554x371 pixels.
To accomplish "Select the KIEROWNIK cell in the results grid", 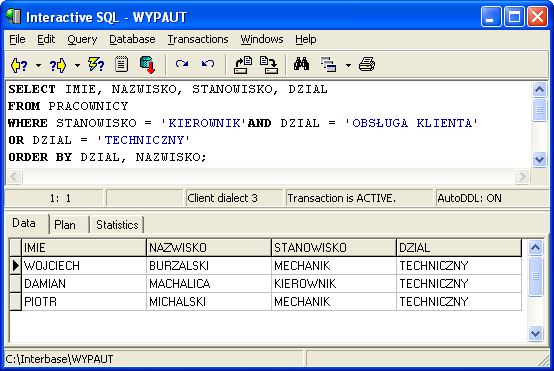I will point(334,284).
